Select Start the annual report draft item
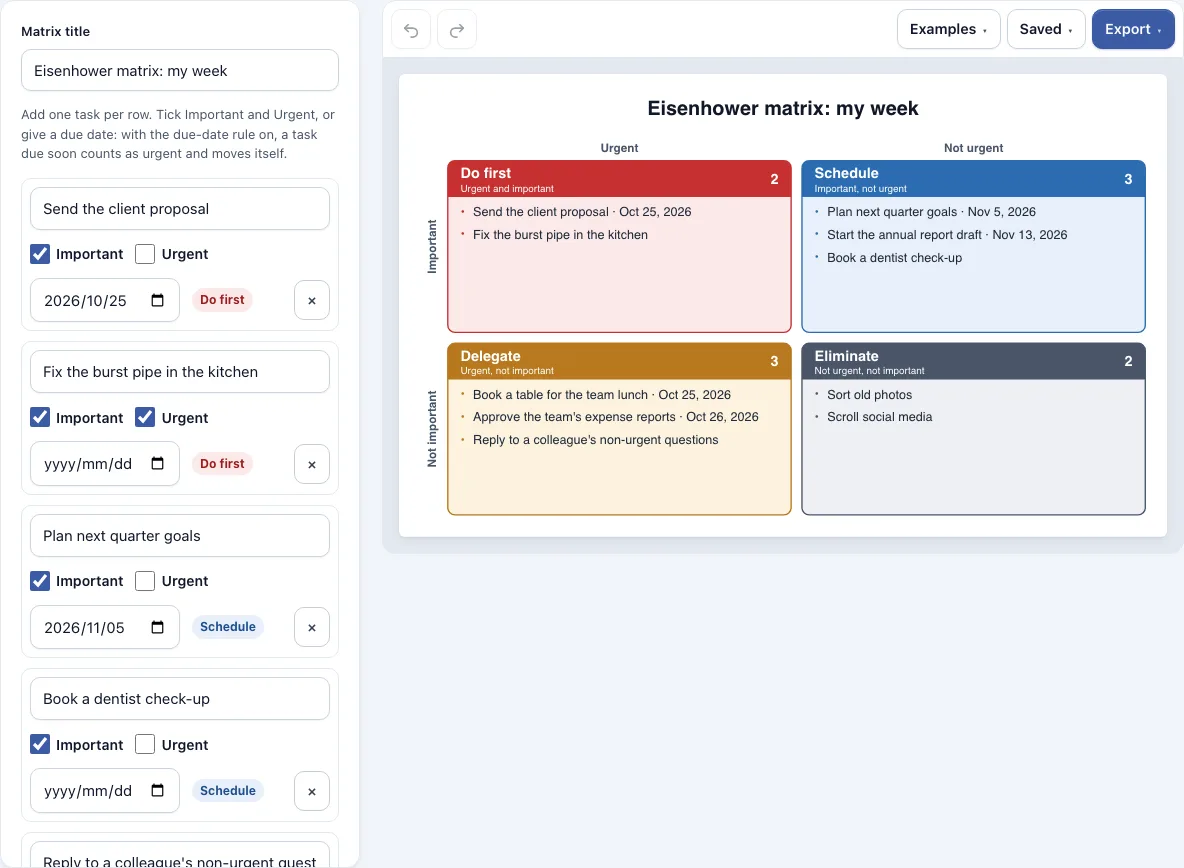 point(947,235)
